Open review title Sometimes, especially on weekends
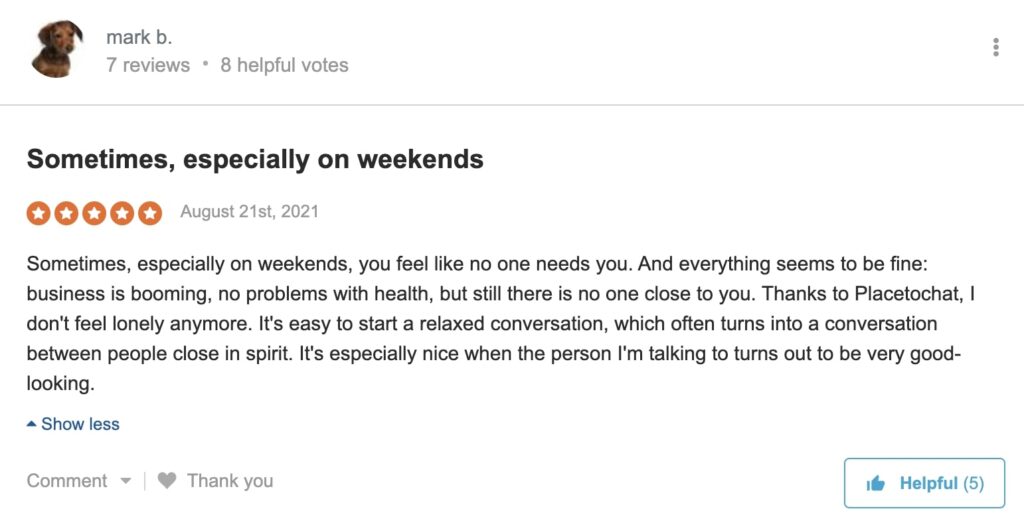 255,159
